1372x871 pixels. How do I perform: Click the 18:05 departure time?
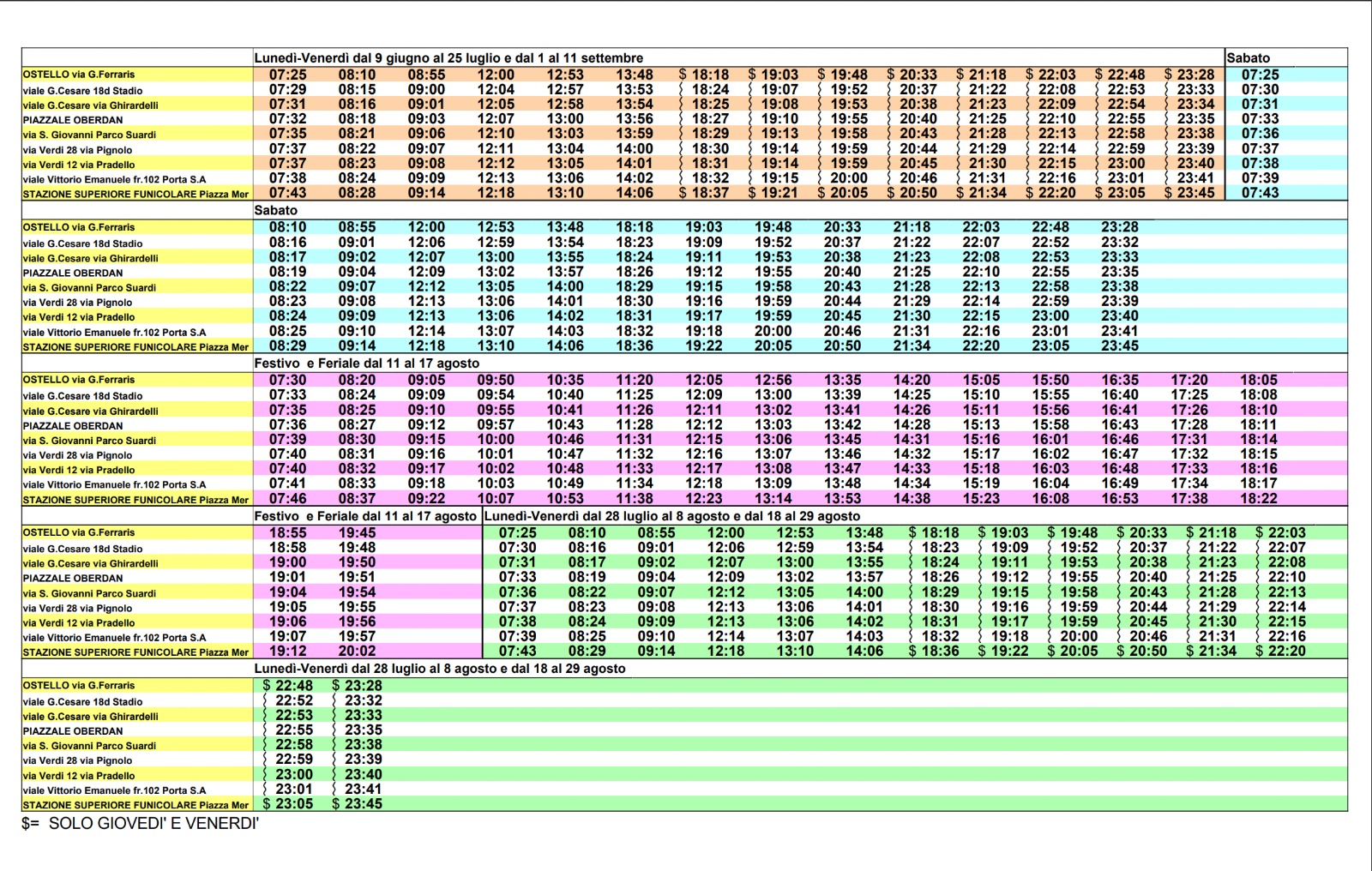pyautogui.click(x=1259, y=381)
